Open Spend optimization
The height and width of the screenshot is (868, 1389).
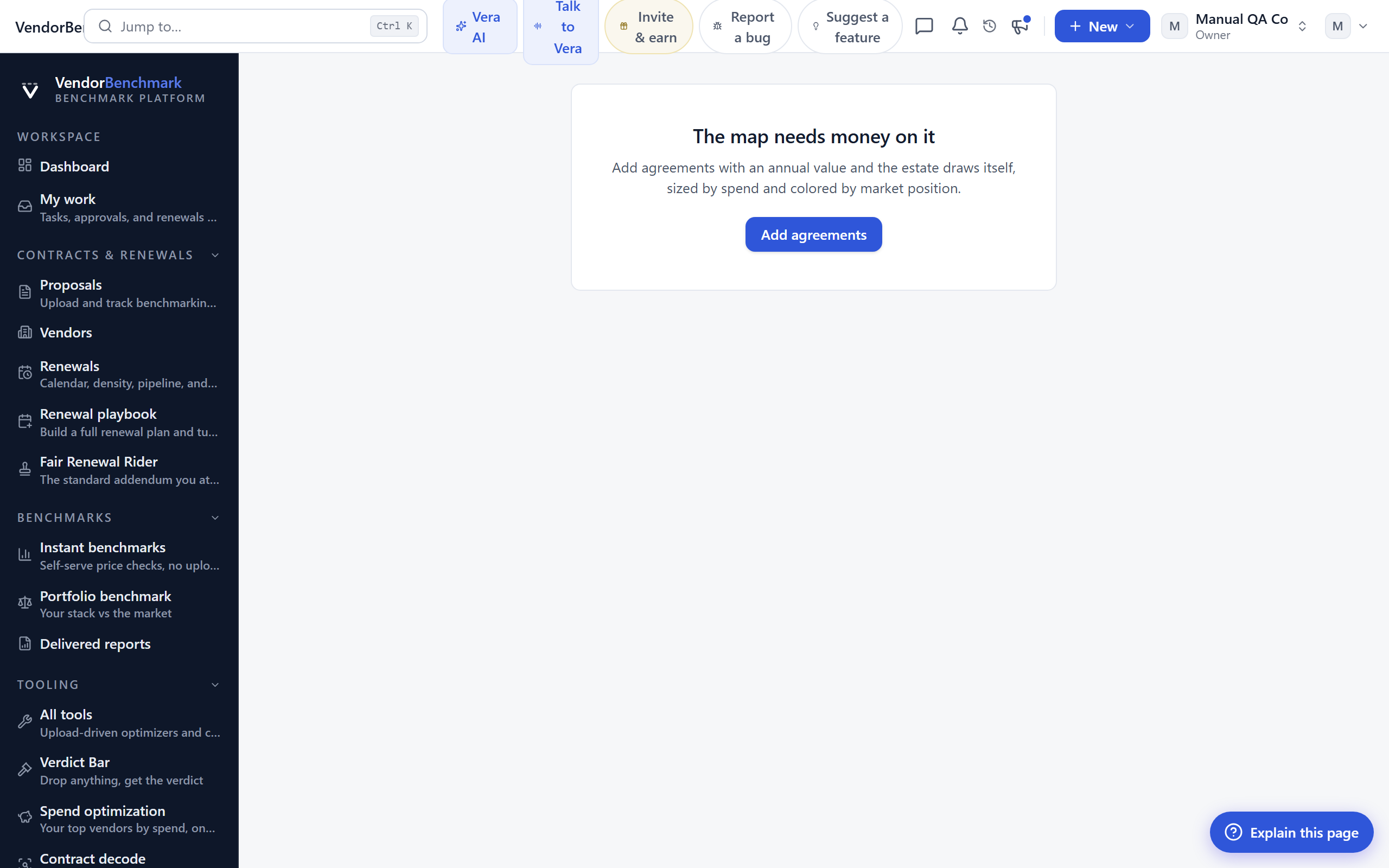(119, 819)
